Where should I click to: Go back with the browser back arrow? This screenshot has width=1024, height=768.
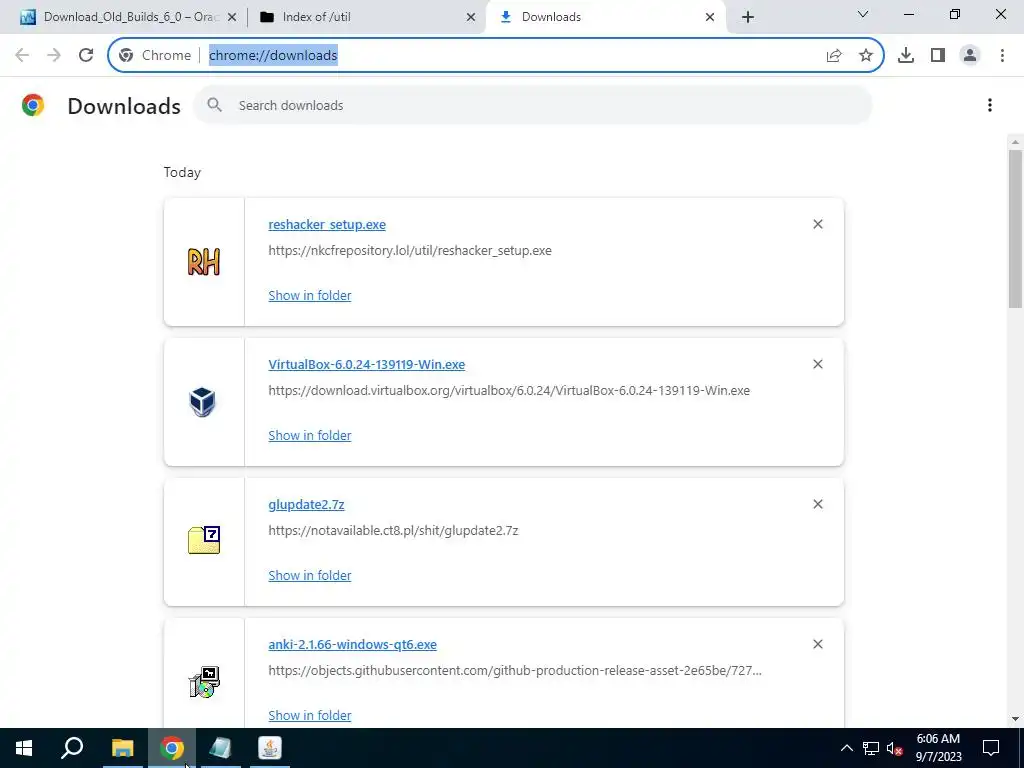pos(22,56)
